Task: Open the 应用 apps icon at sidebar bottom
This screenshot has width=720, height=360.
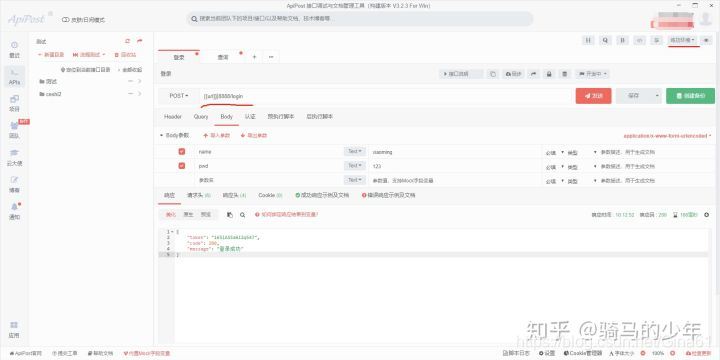Action: 15,329
